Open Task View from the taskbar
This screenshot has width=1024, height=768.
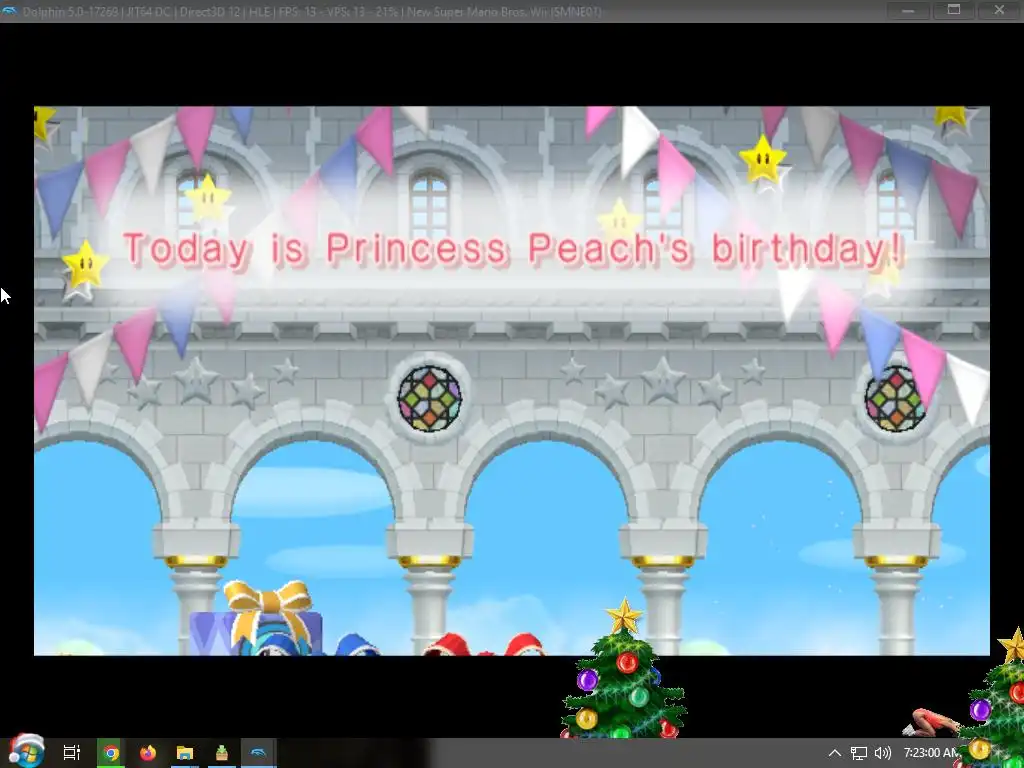(x=72, y=753)
